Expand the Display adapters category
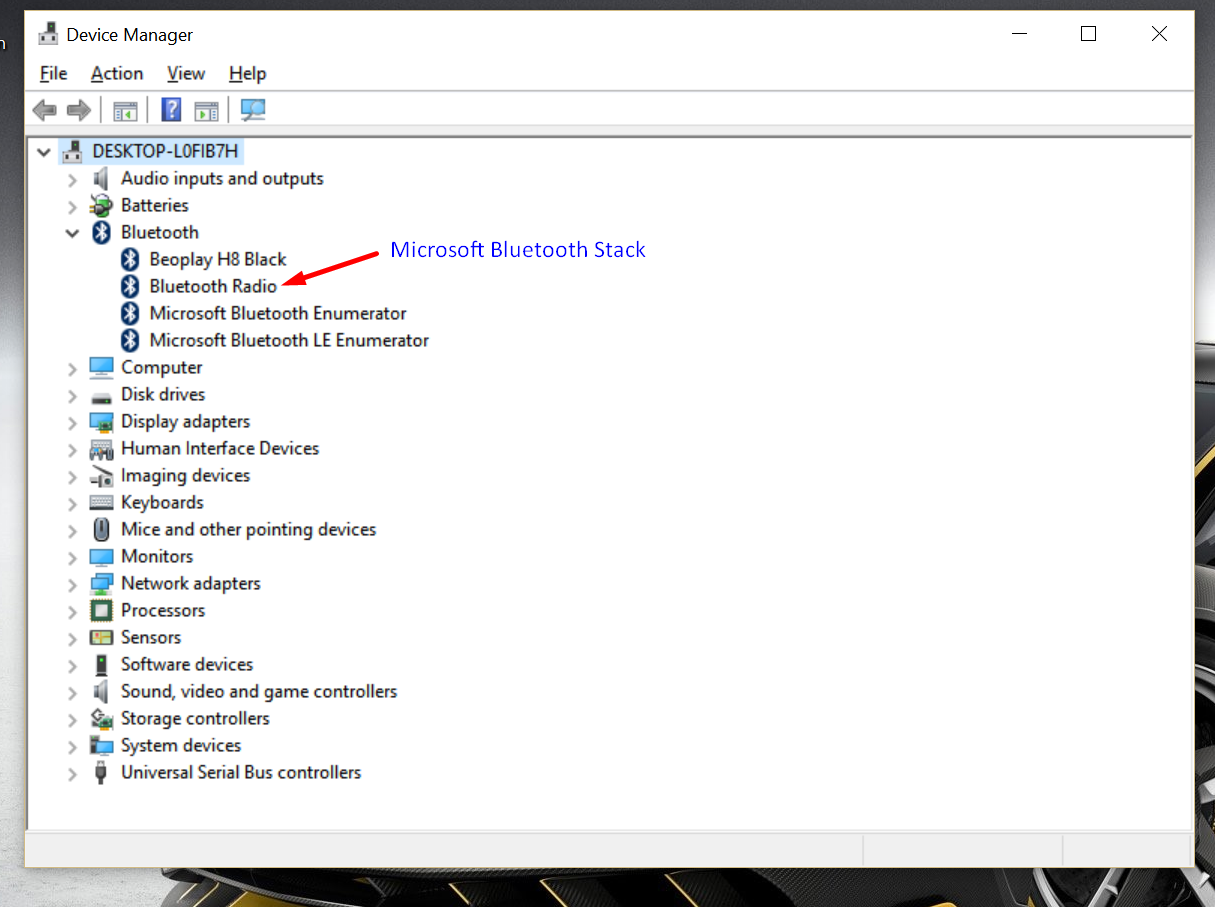The image size is (1215, 907). 72,422
